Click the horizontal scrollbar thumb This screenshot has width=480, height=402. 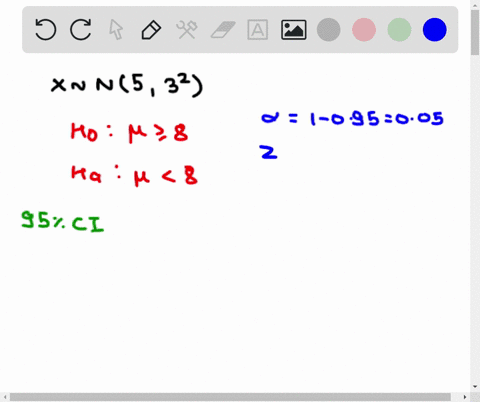pos(230,397)
